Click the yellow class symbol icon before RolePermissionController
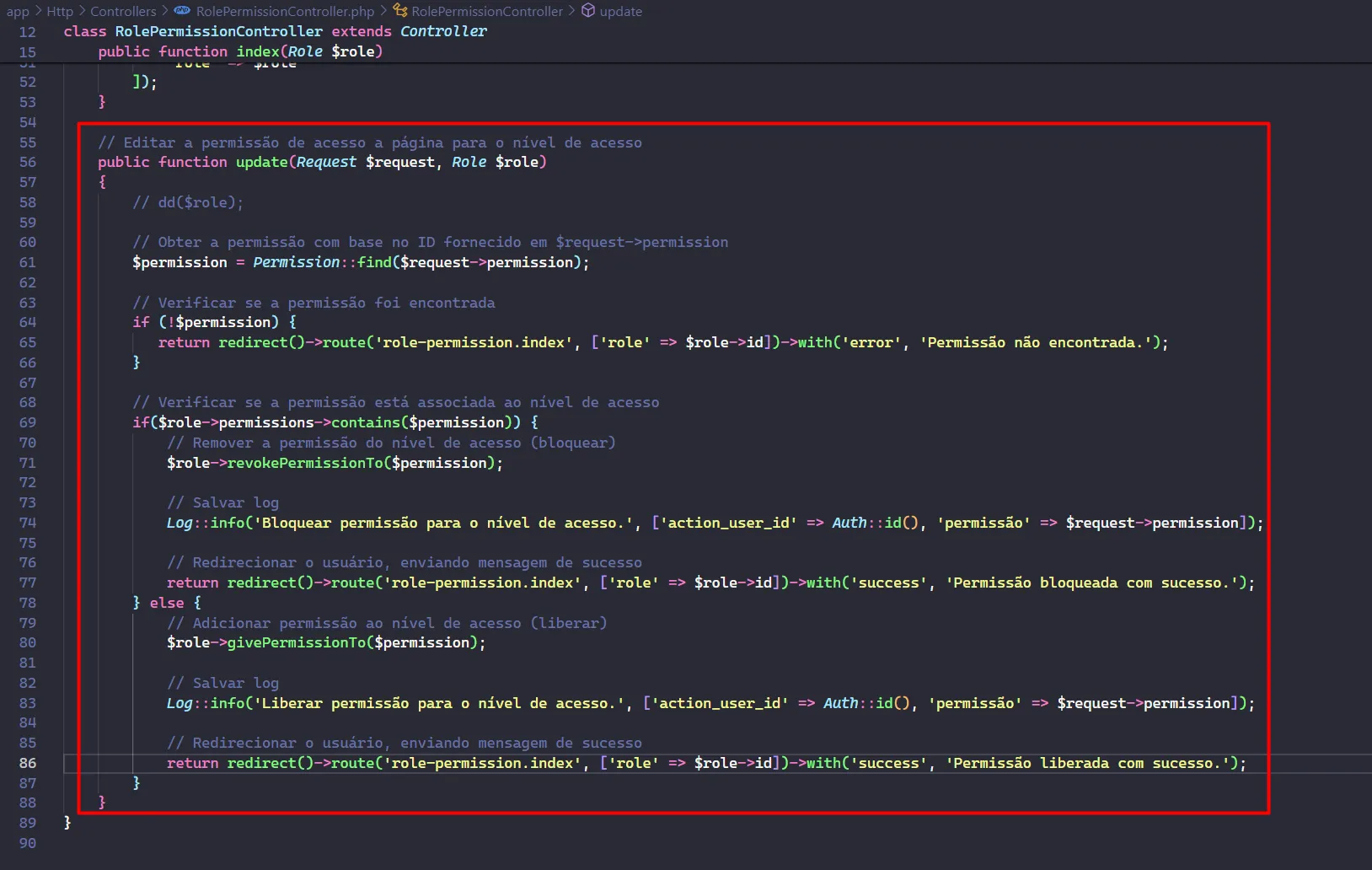 pyautogui.click(x=403, y=11)
